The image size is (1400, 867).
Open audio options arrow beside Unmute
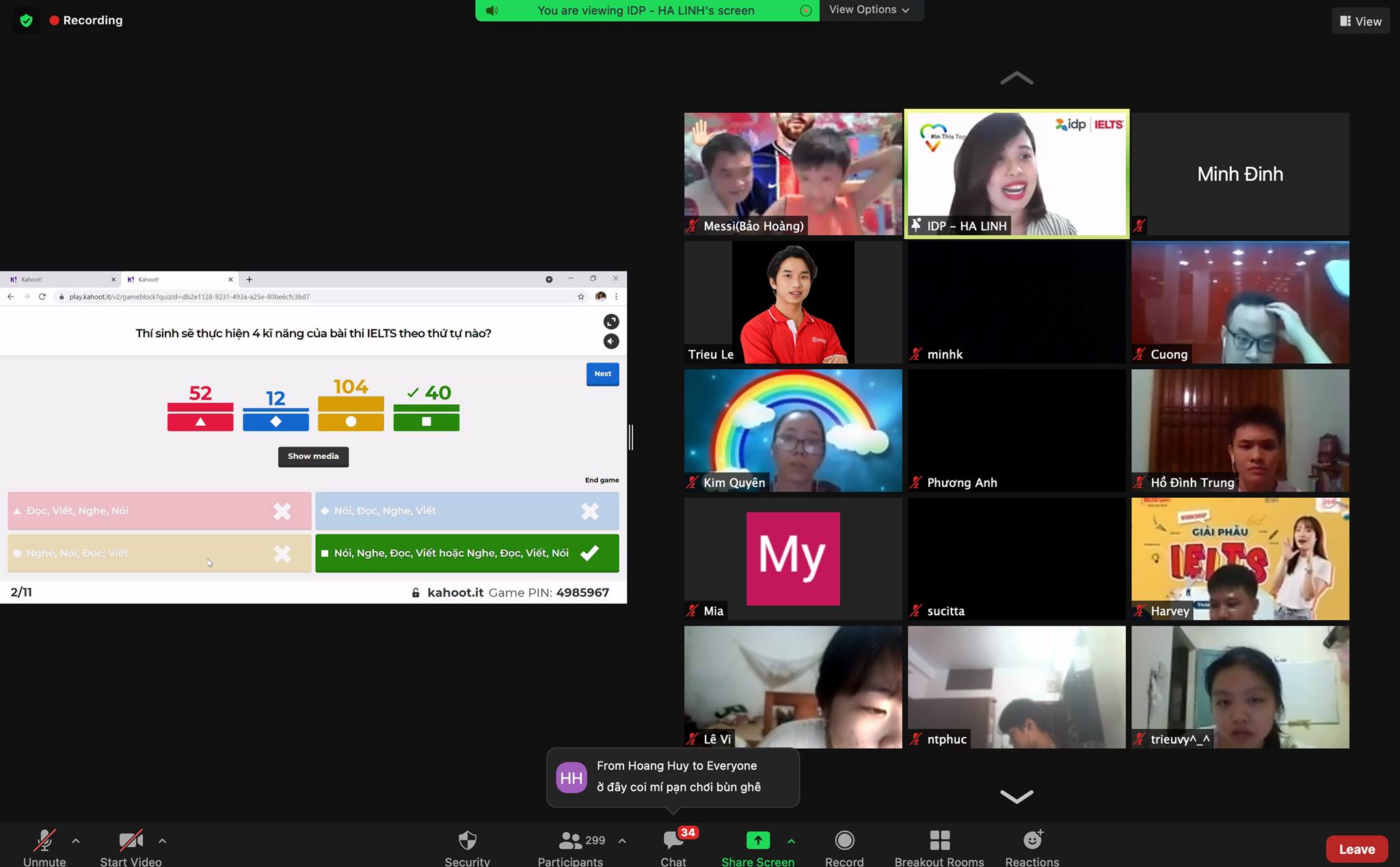click(x=76, y=840)
